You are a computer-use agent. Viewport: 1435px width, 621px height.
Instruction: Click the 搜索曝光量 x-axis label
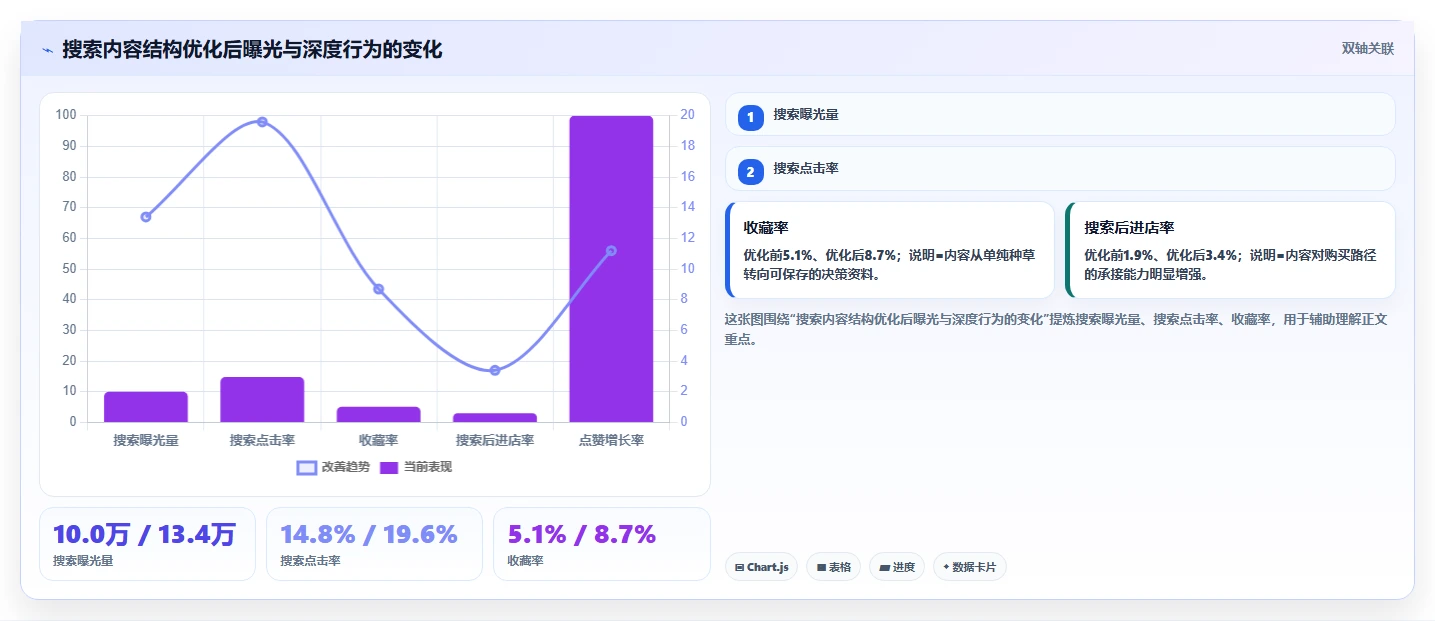[146, 440]
